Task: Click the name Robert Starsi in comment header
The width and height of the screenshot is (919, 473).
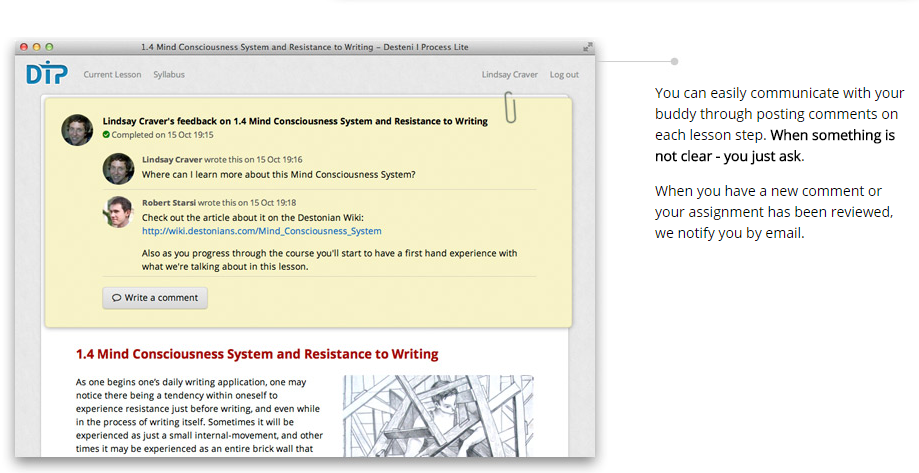Action: 169,203
